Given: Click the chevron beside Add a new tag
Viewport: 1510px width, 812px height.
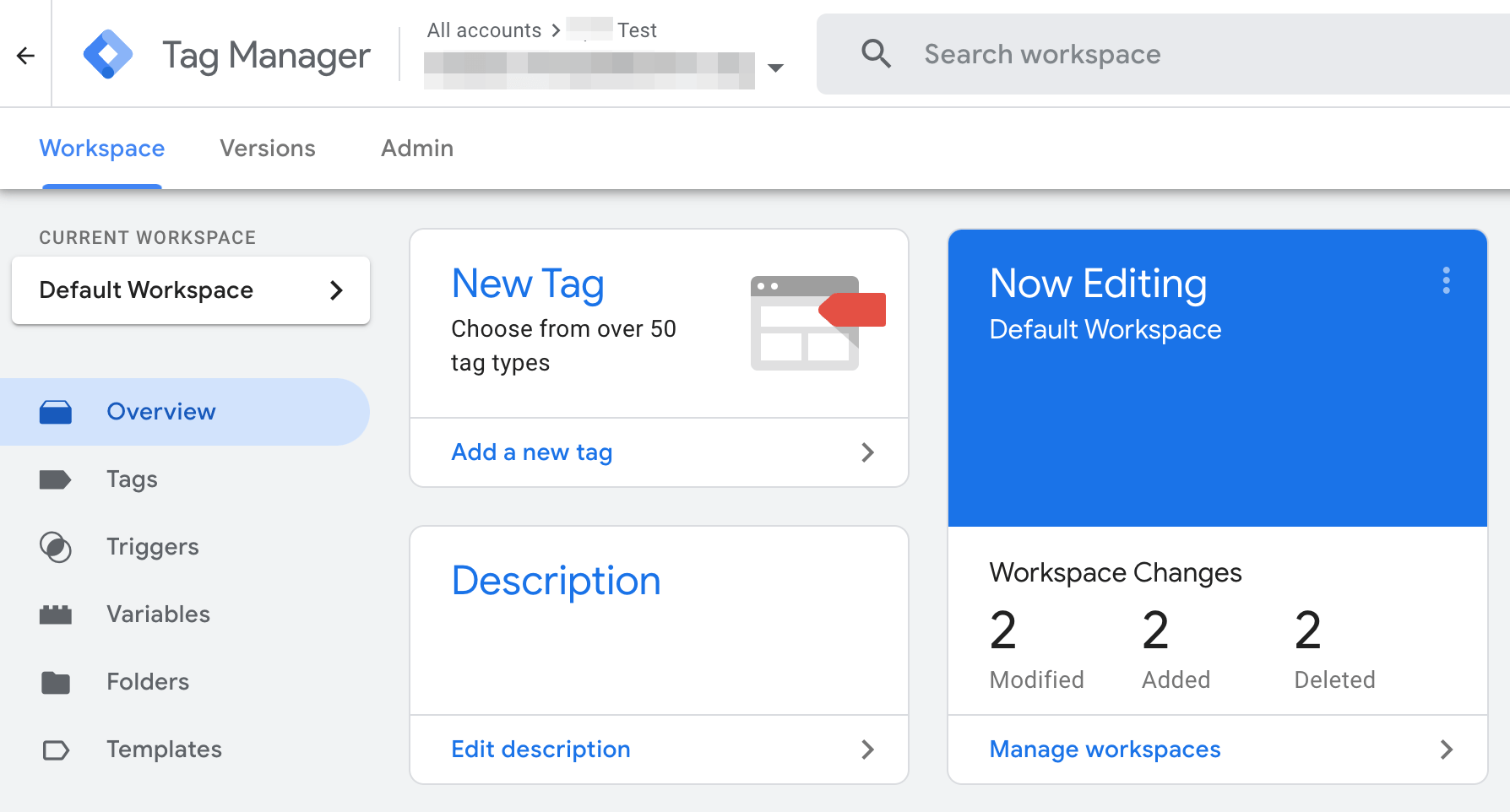Looking at the screenshot, I should click(x=867, y=452).
